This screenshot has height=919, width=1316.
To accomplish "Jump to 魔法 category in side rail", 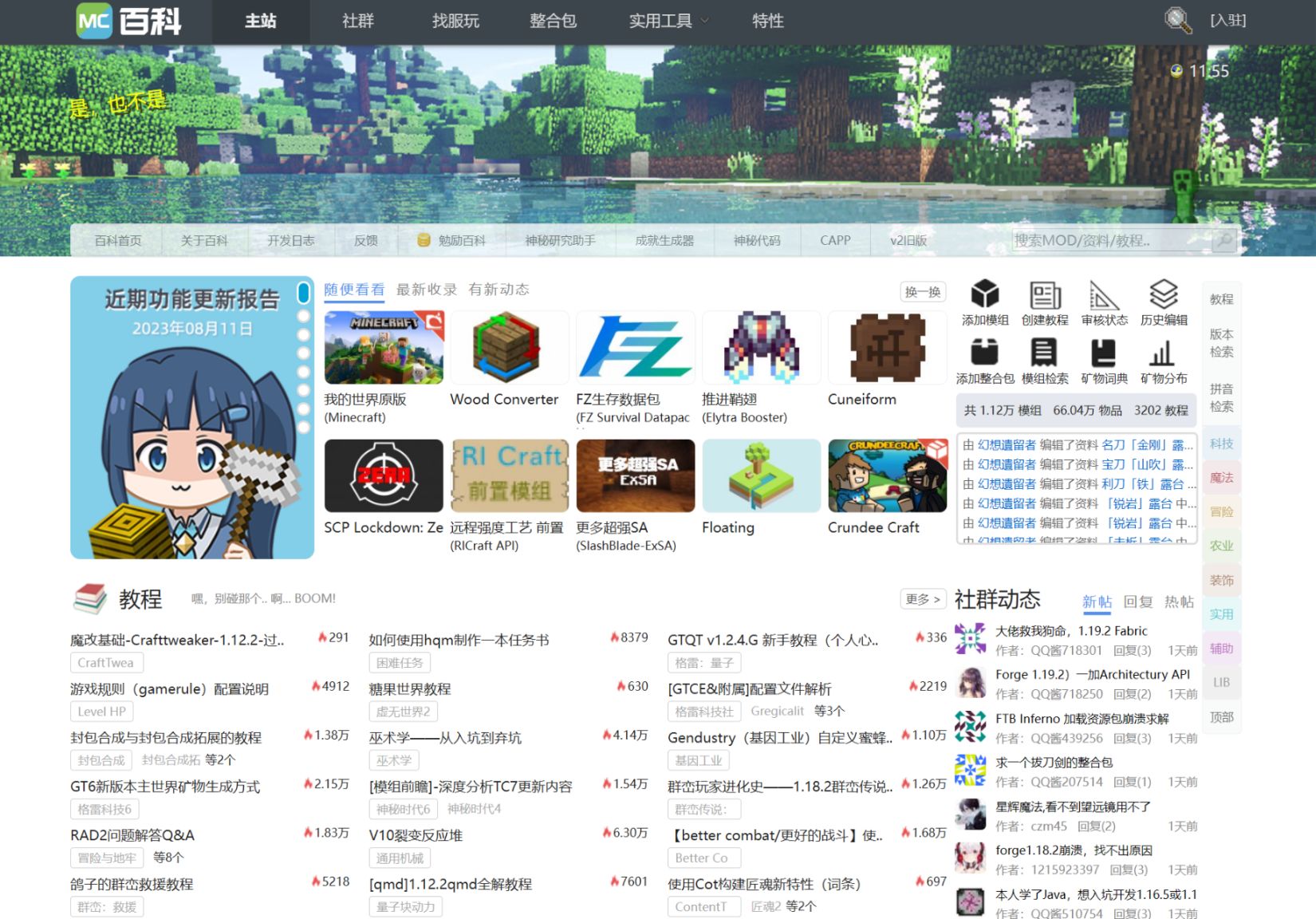I will click(1221, 478).
